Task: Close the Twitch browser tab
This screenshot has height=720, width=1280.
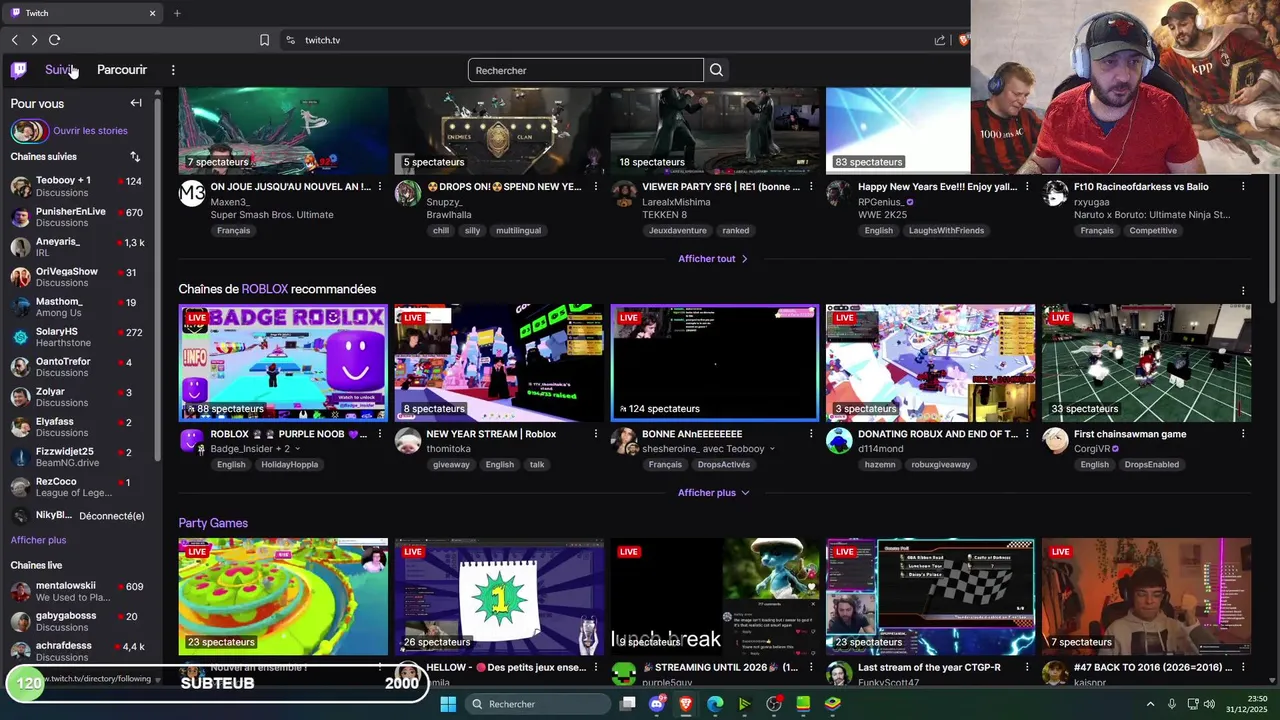Action: (152, 13)
